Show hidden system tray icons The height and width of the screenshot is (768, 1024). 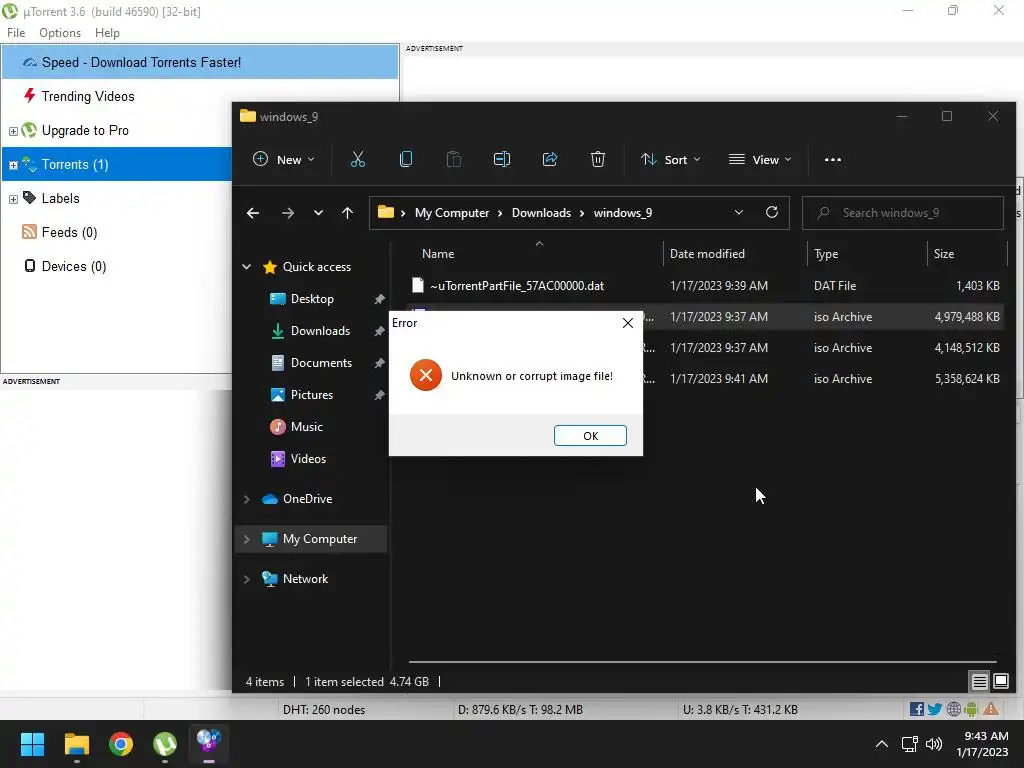pos(882,744)
